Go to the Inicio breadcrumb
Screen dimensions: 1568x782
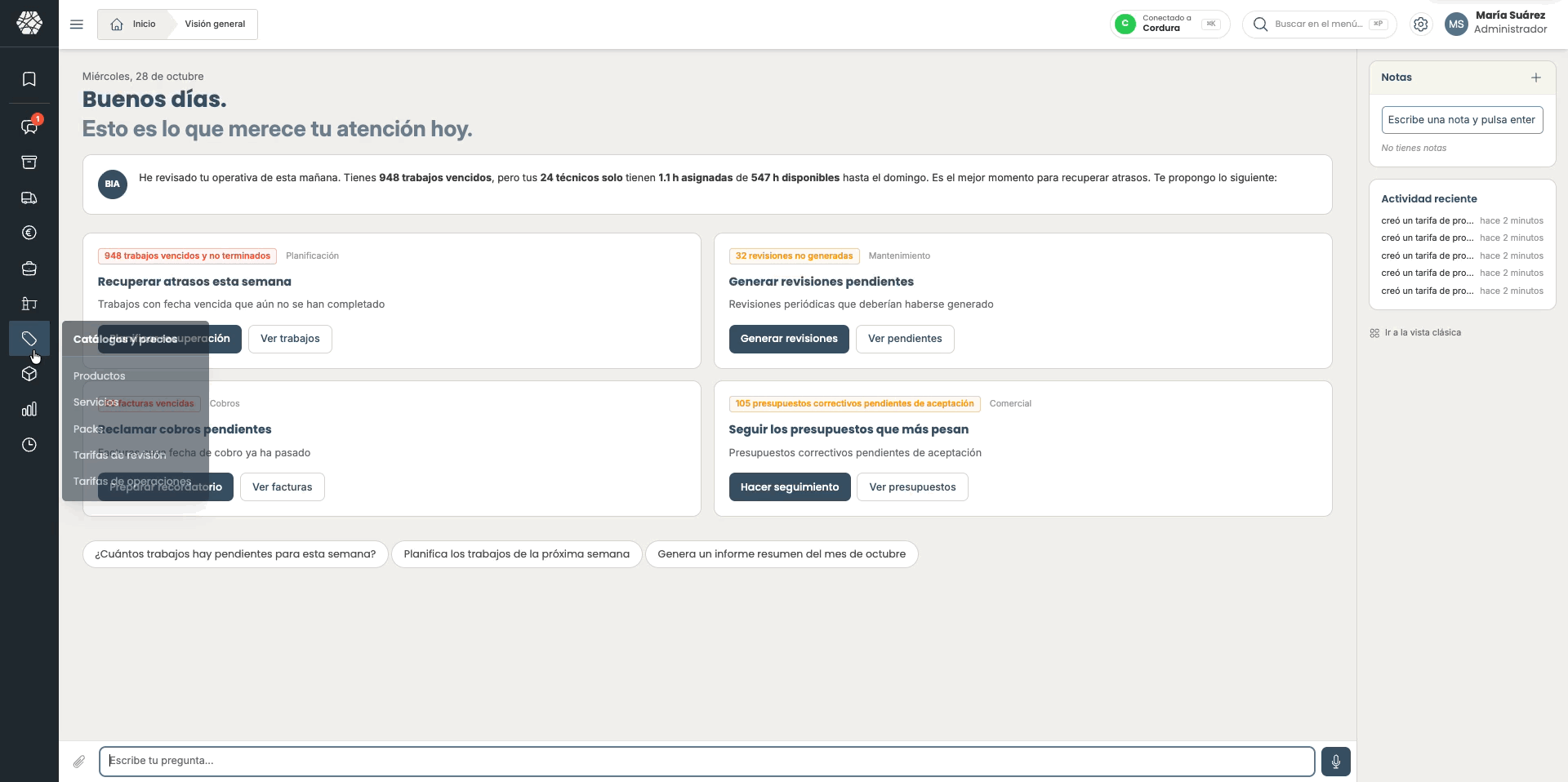[x=134, y=24]
